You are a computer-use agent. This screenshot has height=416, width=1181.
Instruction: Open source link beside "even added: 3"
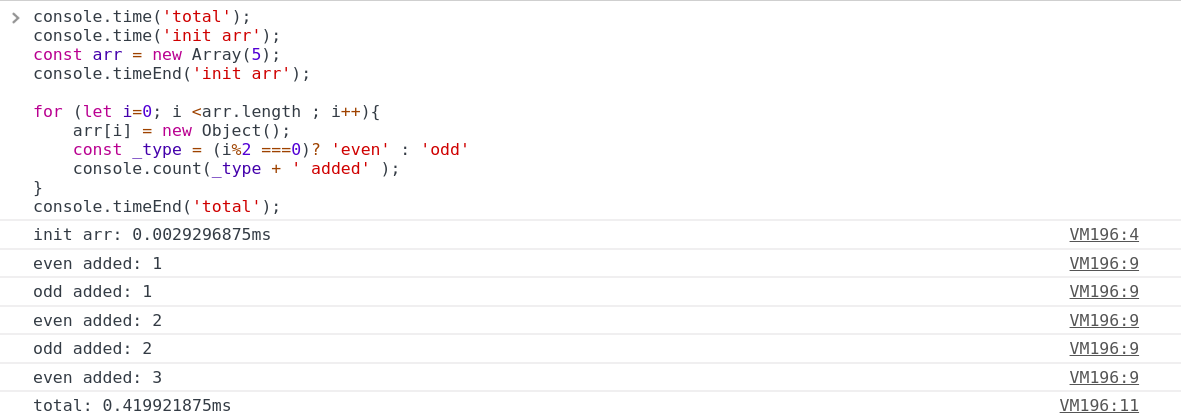tap(1104, 378)
